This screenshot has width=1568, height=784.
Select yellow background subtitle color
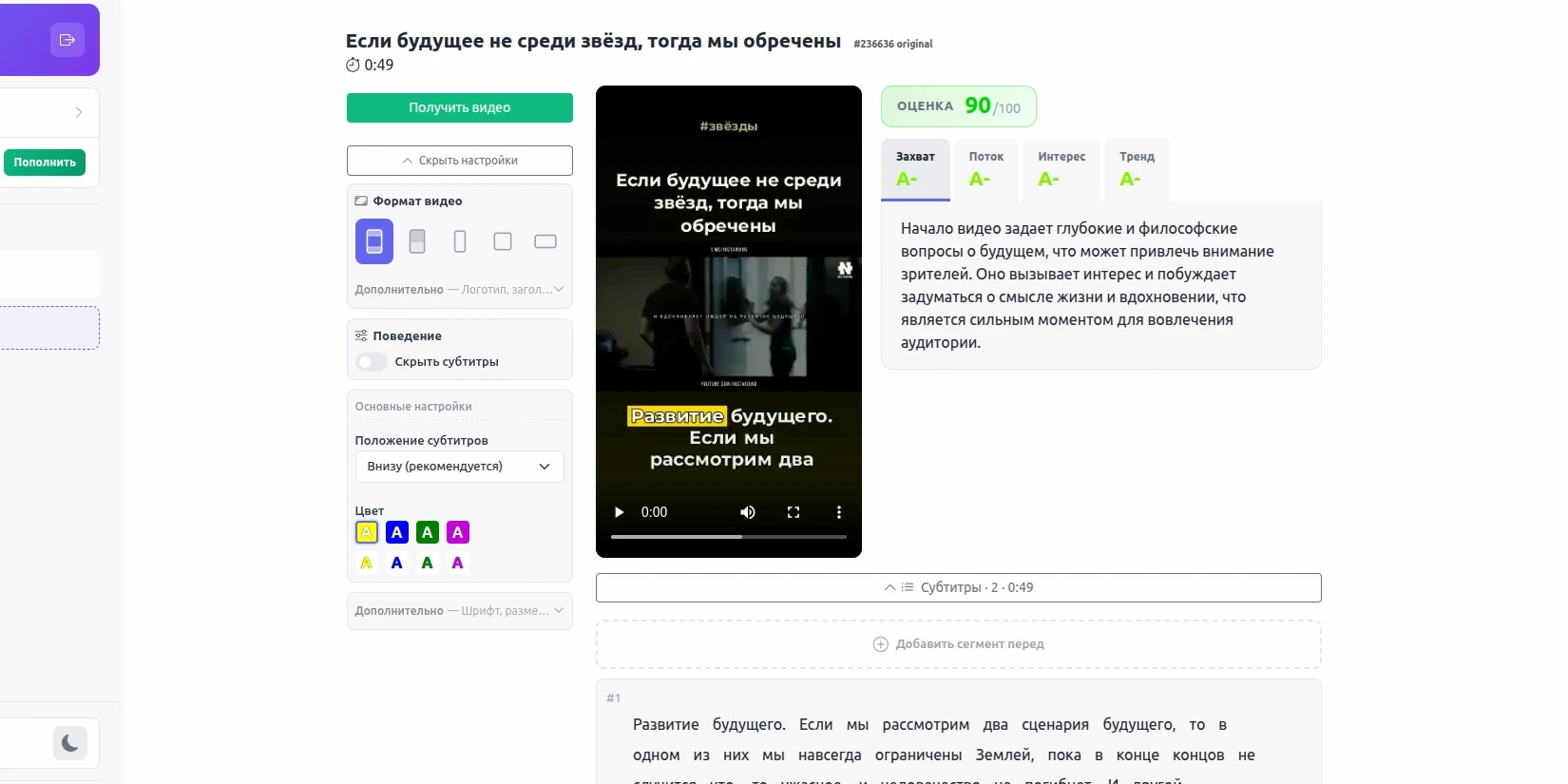click(x=367, y=532)
